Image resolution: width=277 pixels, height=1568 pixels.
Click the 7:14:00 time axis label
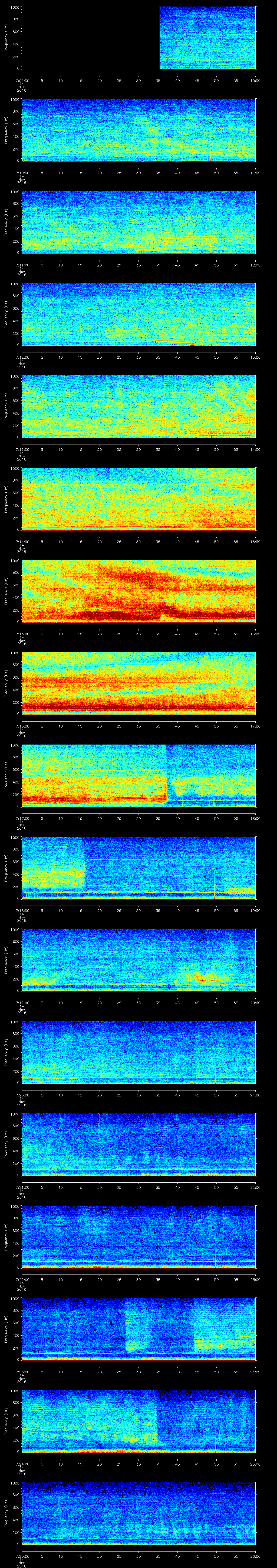tap(22, 542)
